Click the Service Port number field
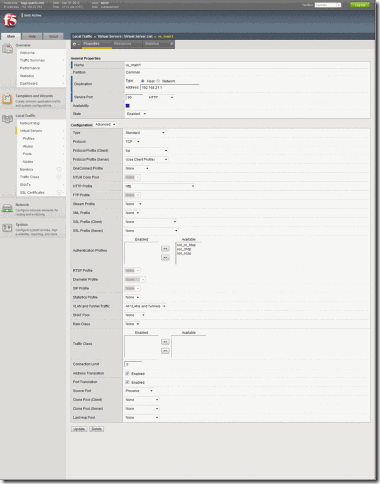The height and width of the screenshot is (484, 380). coord(135,97)
